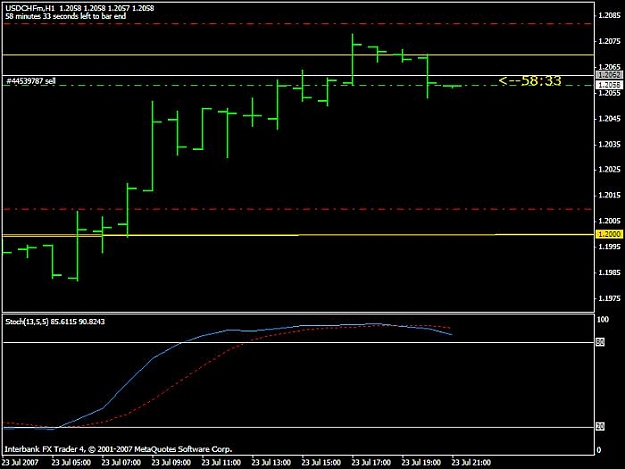
Task: Click the 1.2062 order price tag
Action: pyautogui.click(x=609, y=75)
